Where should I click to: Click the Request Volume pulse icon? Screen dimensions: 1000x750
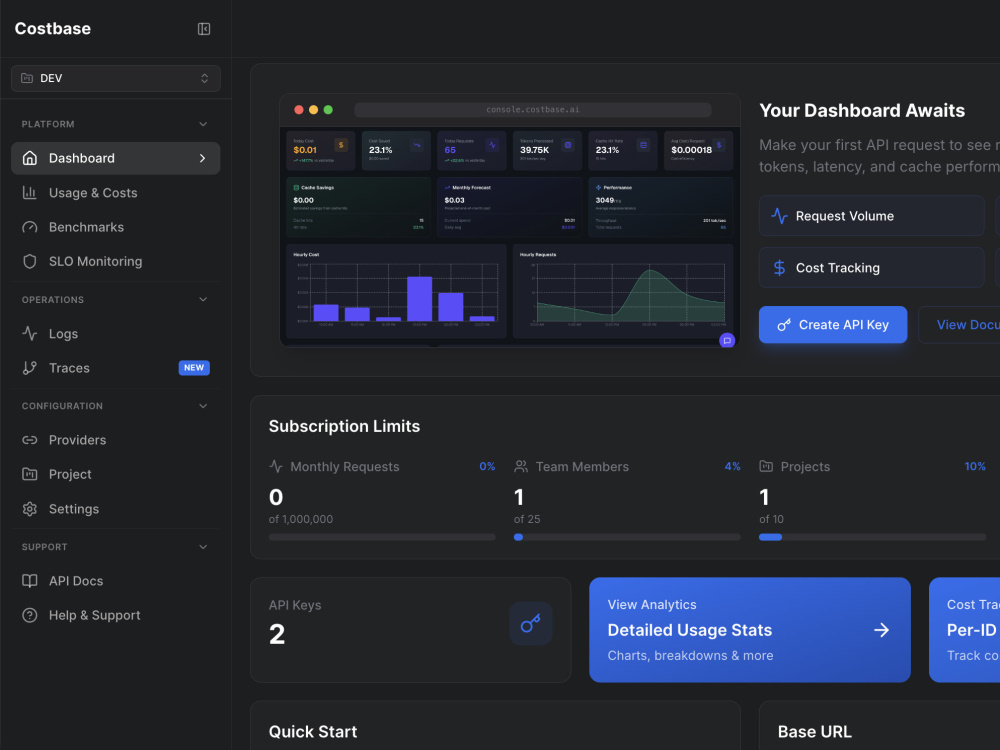779,216
